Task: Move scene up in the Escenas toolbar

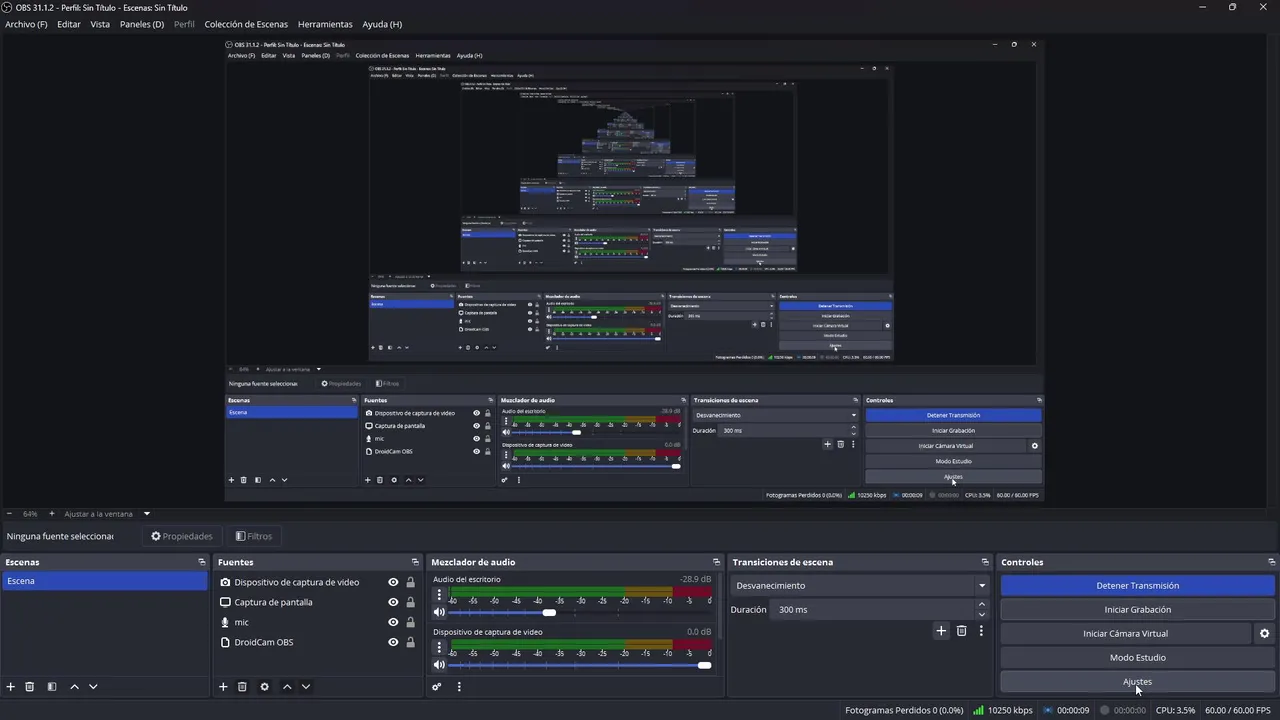Action: click(74, 687)
